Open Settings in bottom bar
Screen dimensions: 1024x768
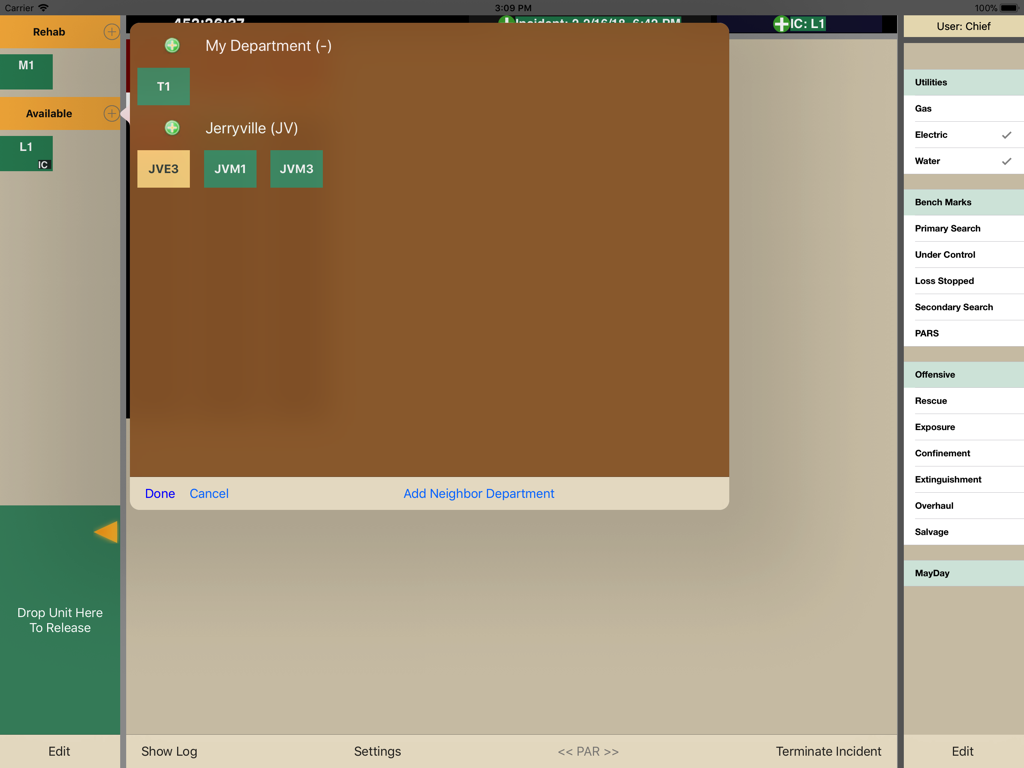(377, 751)
